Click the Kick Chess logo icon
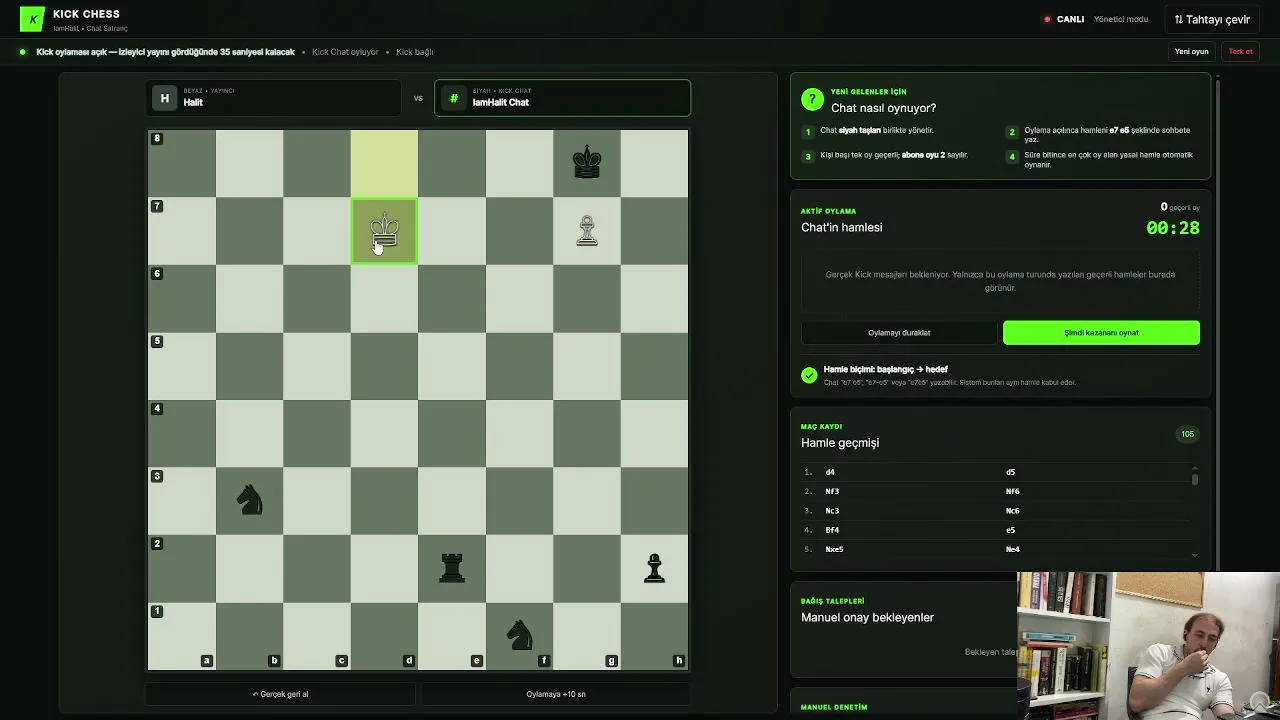Viewport: 1280px width, 720px height. [x=32, y=19]
